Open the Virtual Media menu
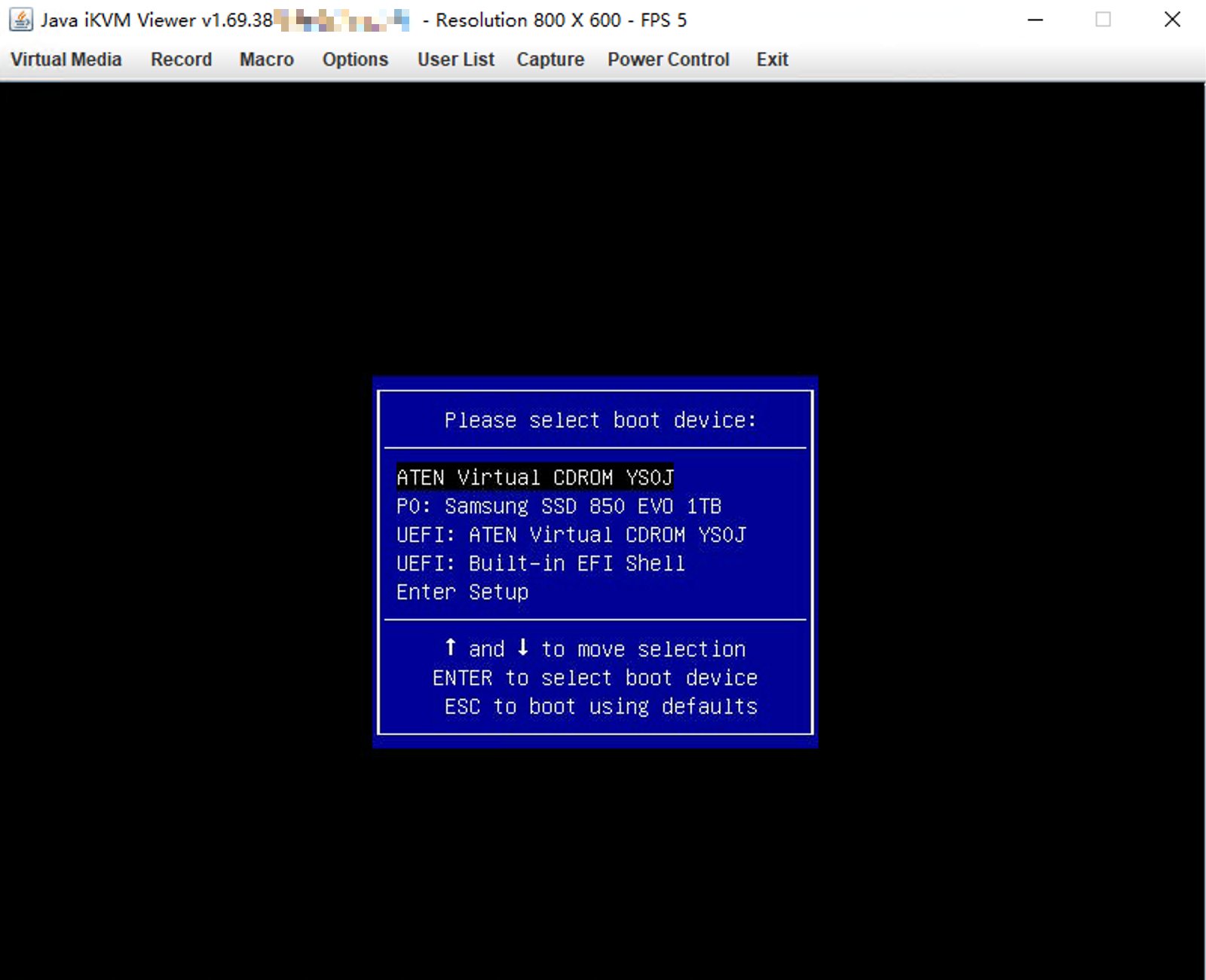Image resolution: width=1206 pixels, height=980 pixels. click(66, 60)
